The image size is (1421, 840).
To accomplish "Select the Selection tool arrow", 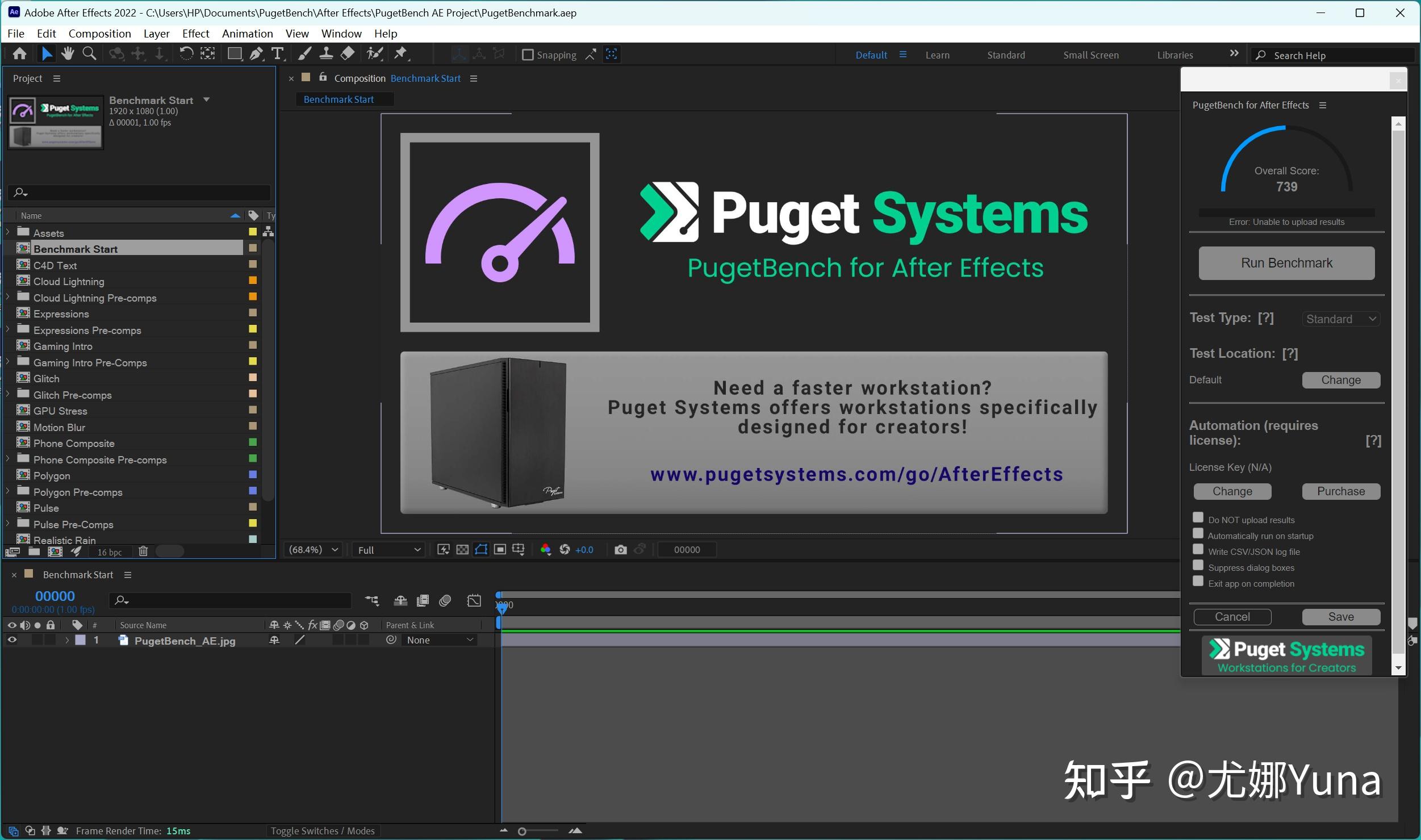I will click(47, 54).
